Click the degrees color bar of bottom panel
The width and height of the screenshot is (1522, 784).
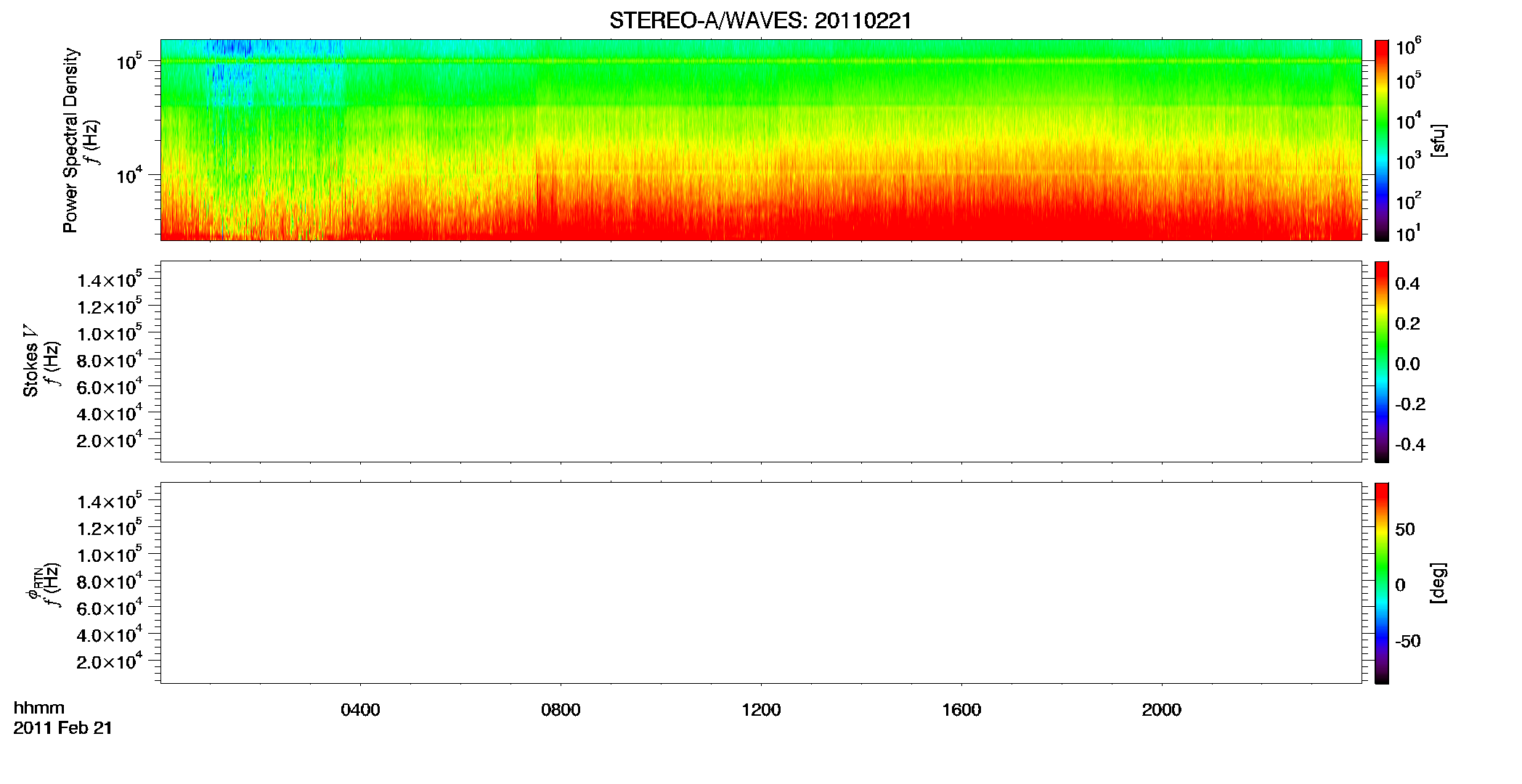(1382, 583)
